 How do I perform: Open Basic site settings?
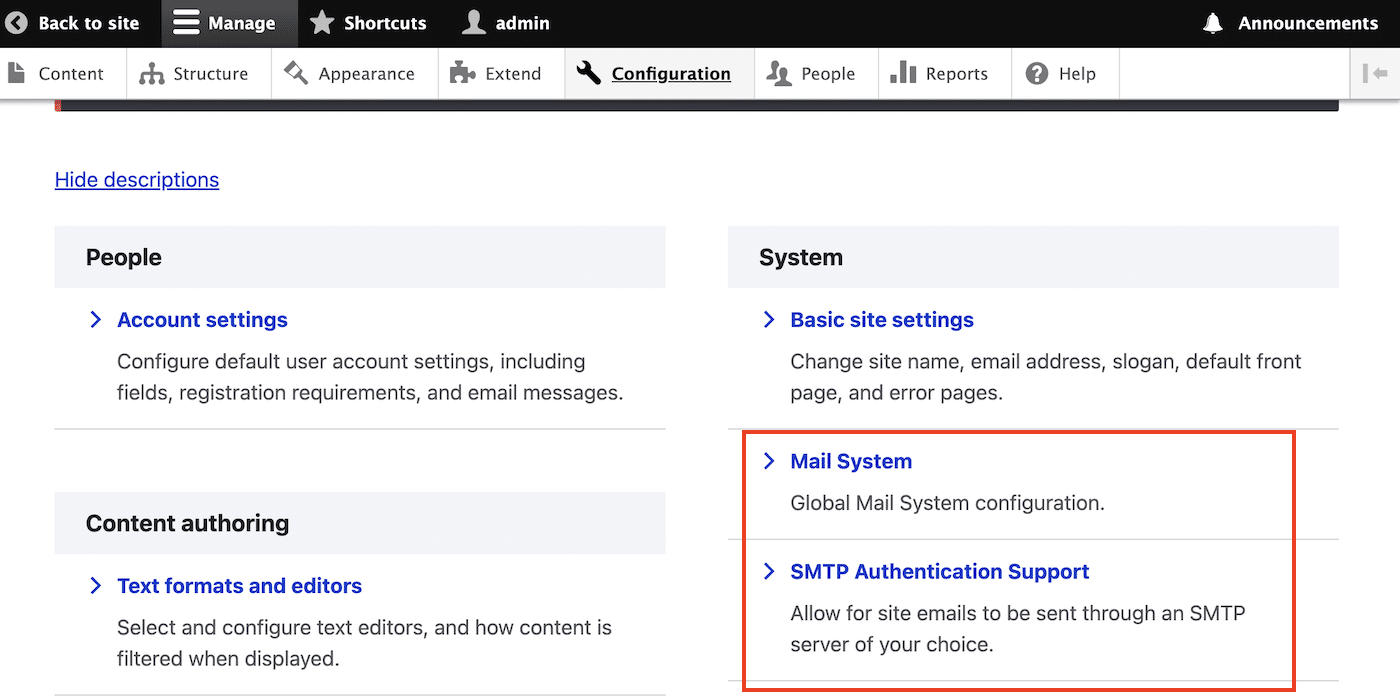[x=882, y=319]
